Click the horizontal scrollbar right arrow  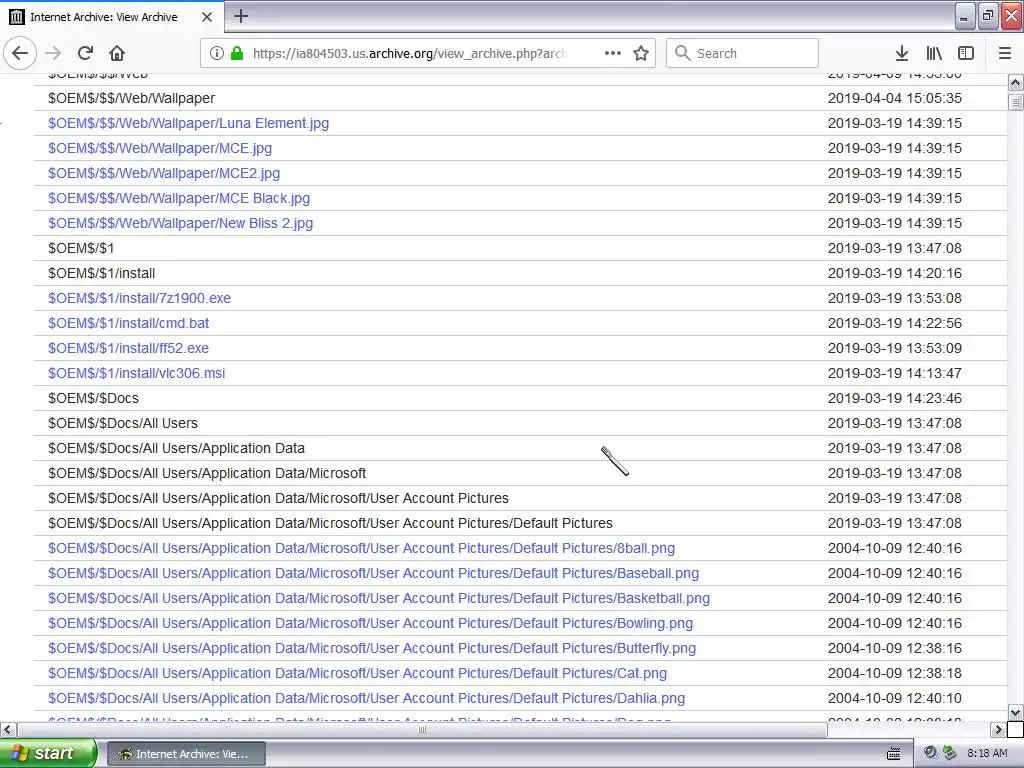tap(999, 729)
